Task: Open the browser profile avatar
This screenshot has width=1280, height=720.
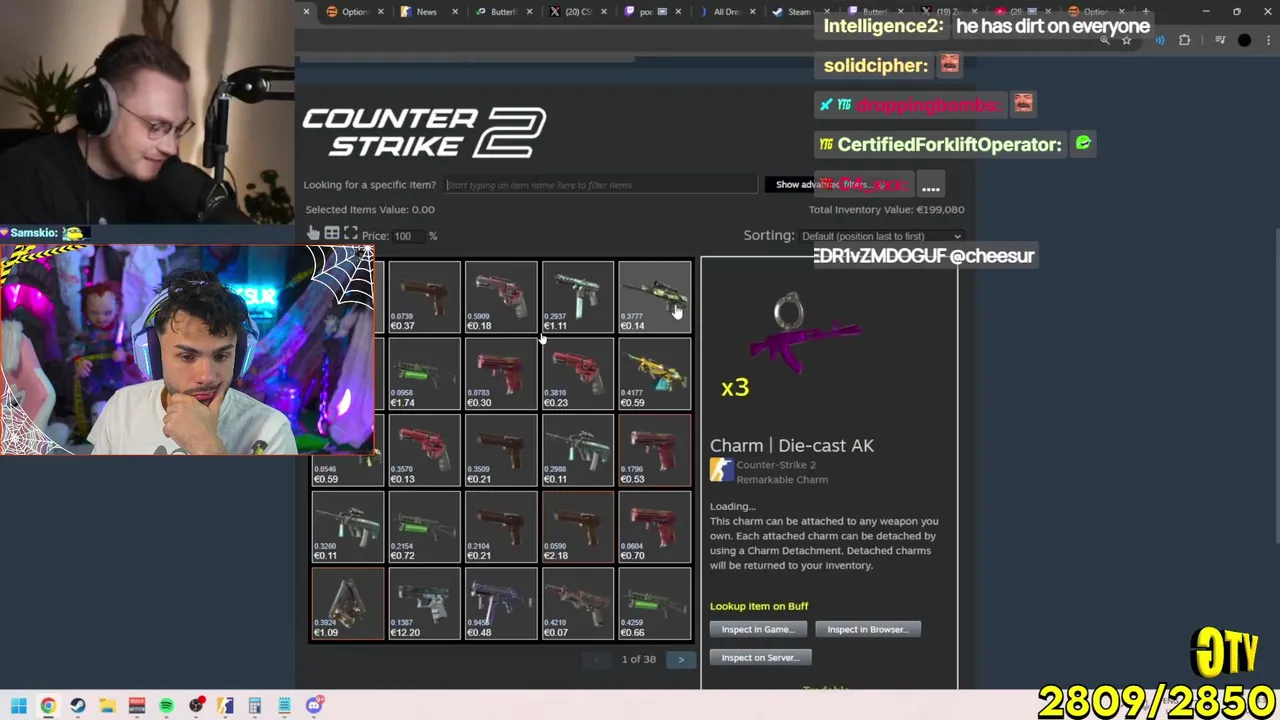Action: pyautogui.click(x=1244, y=40)
